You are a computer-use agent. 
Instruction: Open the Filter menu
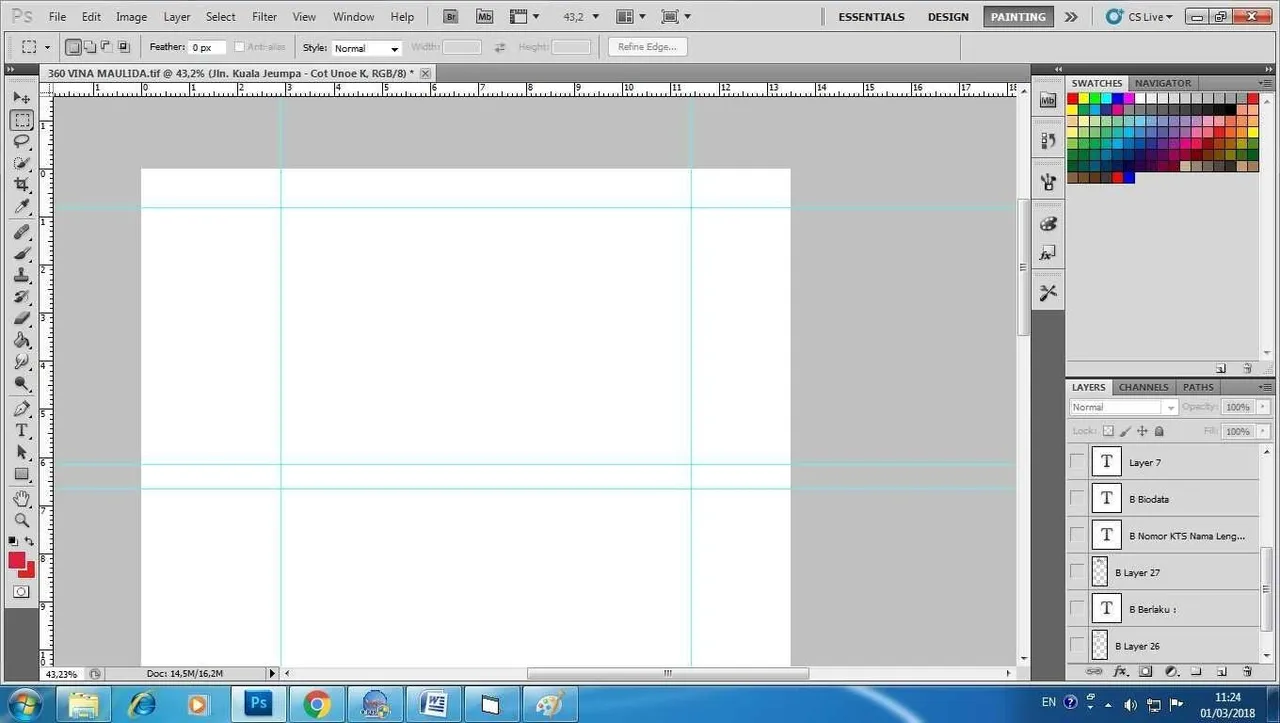pyautogui.click(x=264, y=17)
